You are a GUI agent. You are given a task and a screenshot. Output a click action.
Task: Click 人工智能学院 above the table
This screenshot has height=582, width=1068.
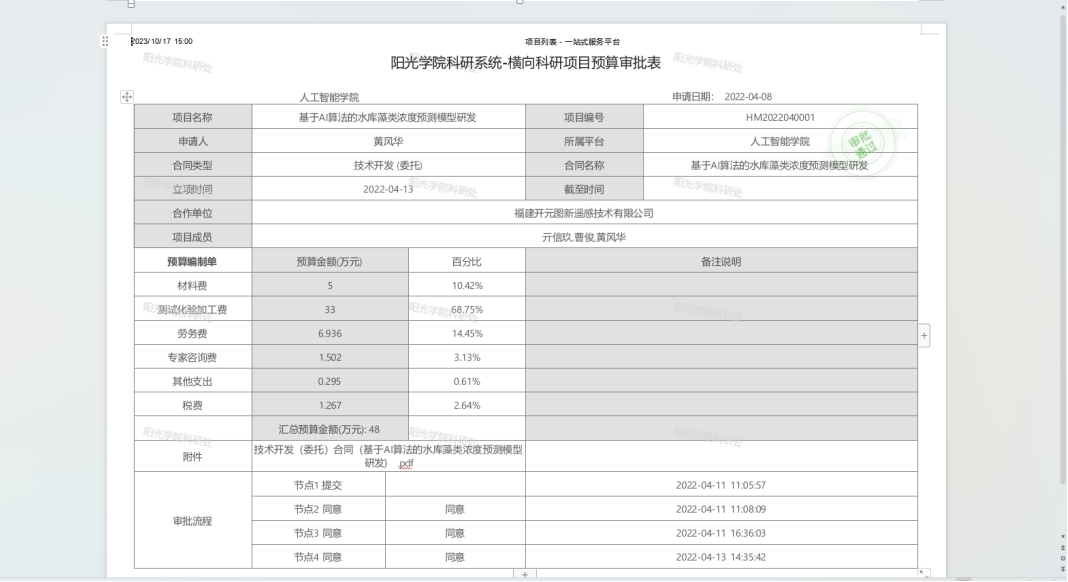click(x=329, y=97)
